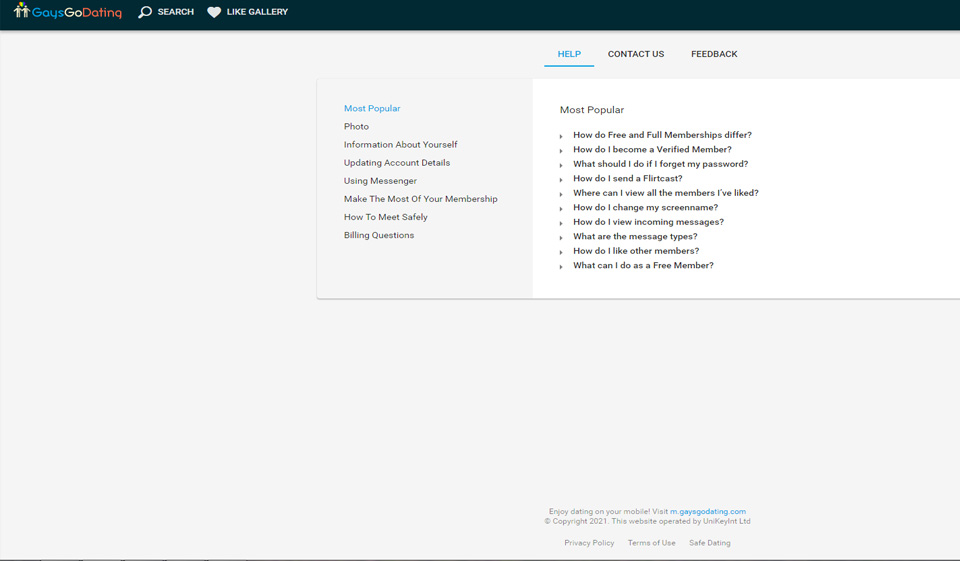Open the Terms of Use footer link
Viewport: 960px width, 561px height.
point(651,543)
